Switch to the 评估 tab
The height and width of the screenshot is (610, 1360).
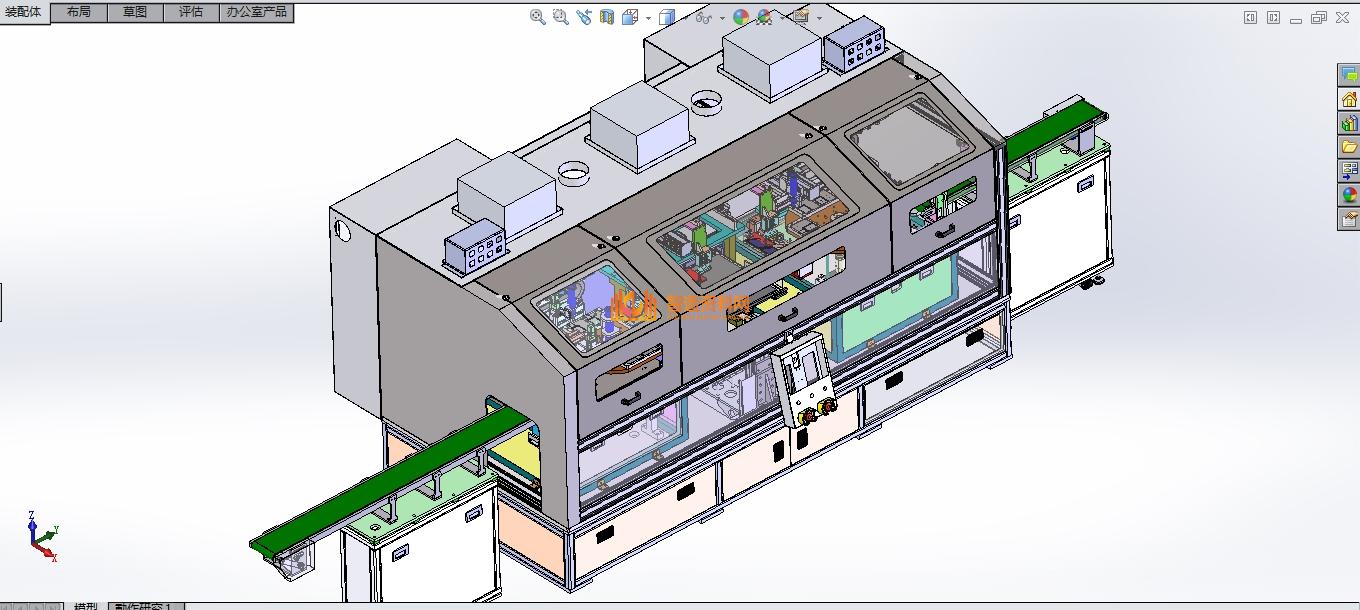click(190, 12)
